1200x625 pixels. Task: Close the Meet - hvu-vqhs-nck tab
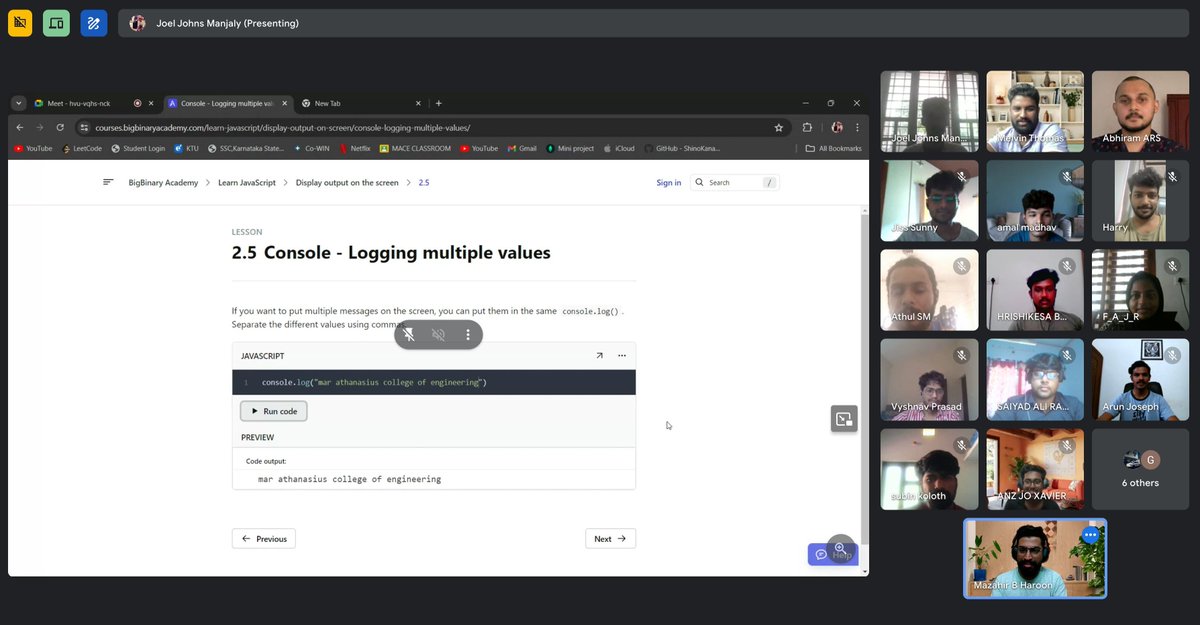151,103
